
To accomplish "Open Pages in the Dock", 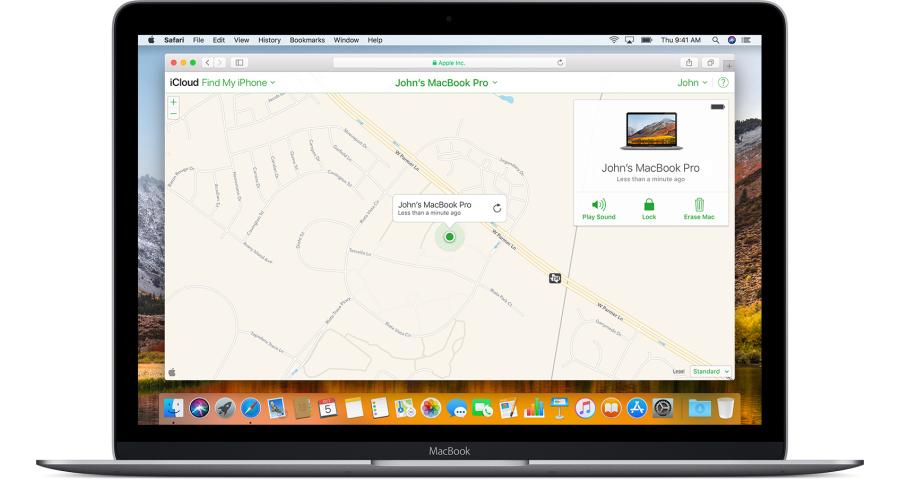I will [x=508, y=408].
